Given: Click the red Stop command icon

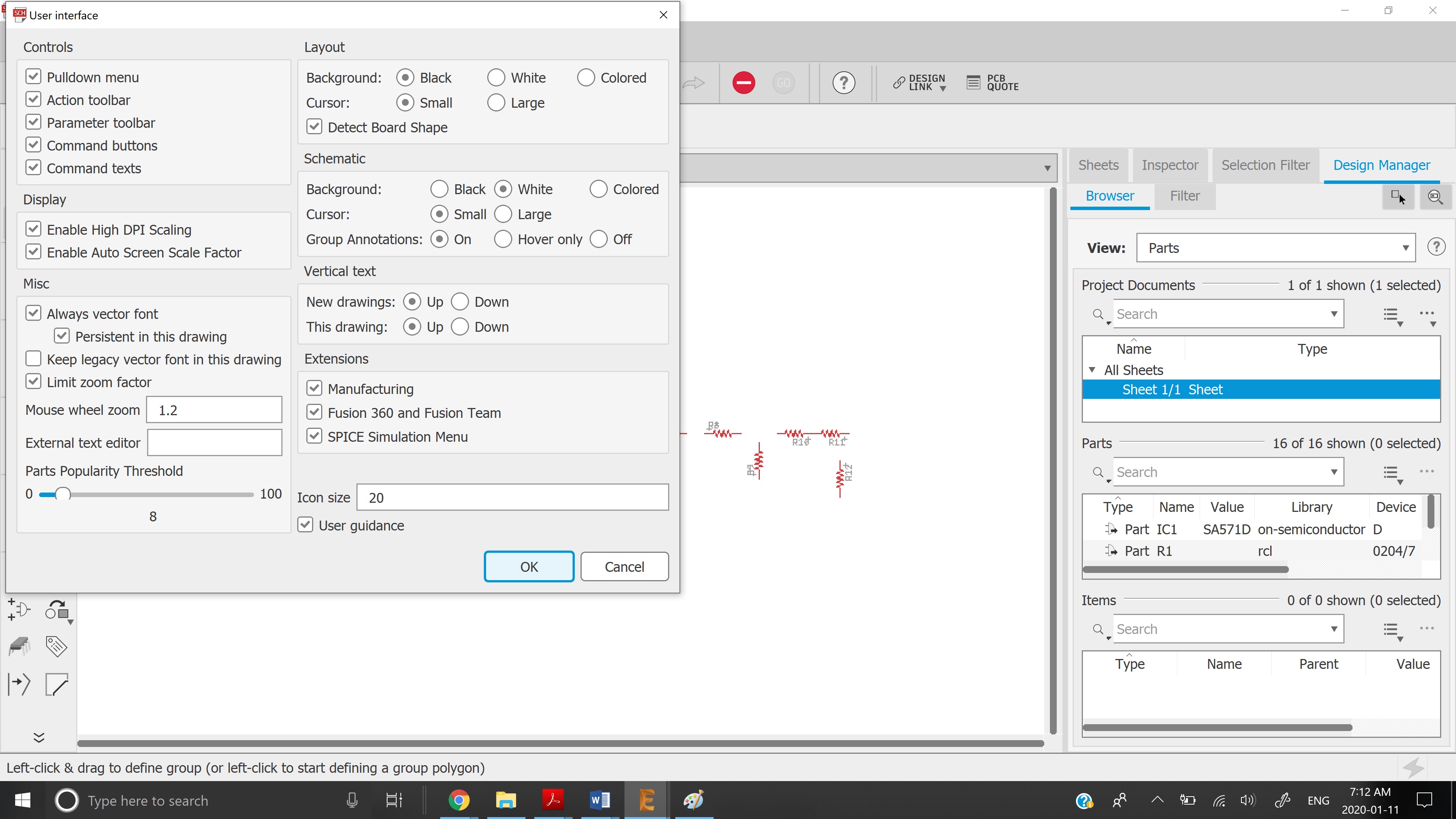Looking at the screenshot, I should pos(743,83).
